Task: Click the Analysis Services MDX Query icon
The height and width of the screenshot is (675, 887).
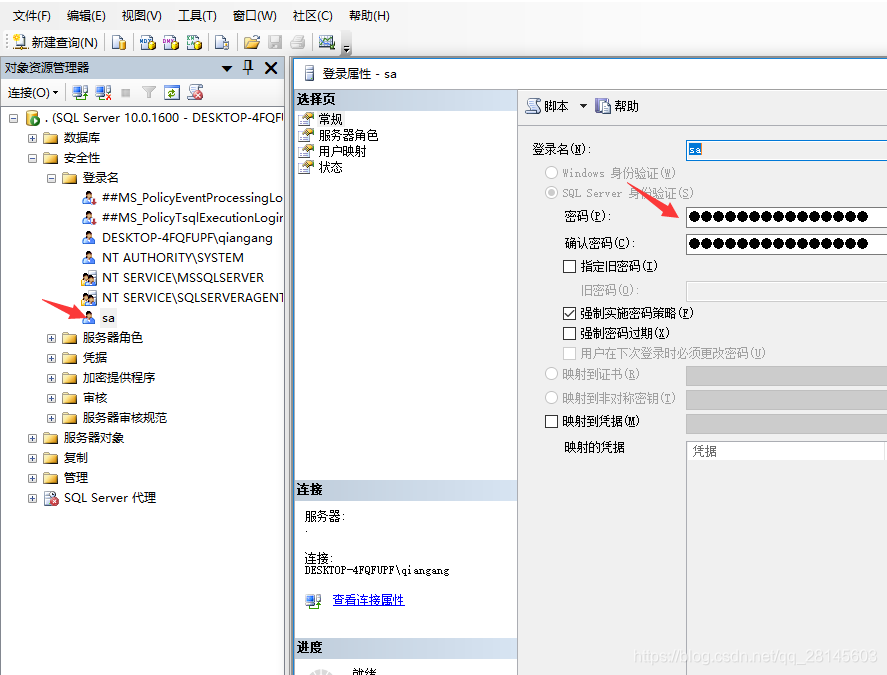Action: (148, 42)
